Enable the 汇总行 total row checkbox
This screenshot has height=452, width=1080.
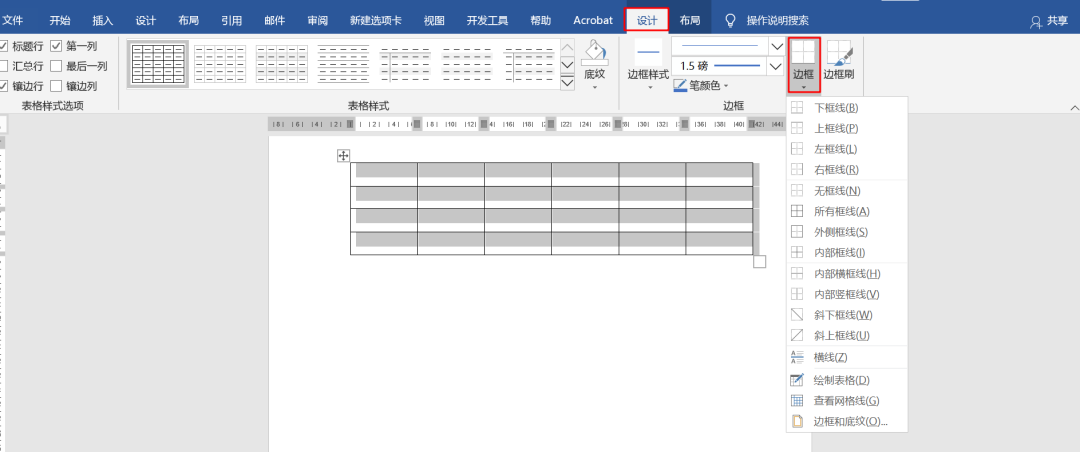pyautogui.click(x=3, y=66)
